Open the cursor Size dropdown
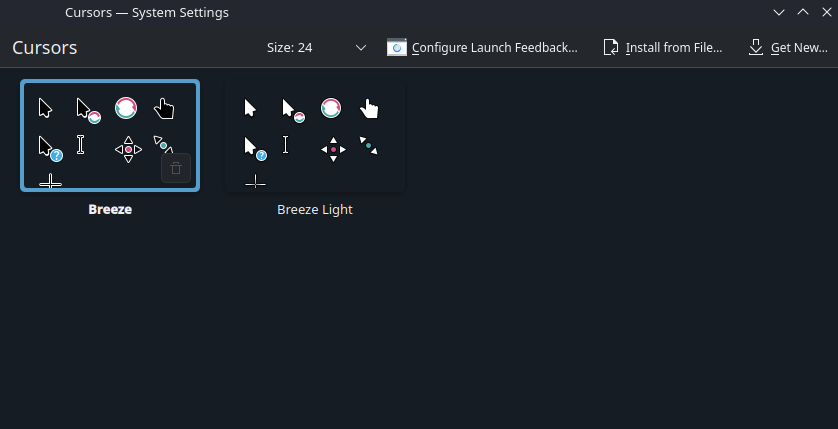The height and width of the screenshot is (429, 838). coord(316,48)
